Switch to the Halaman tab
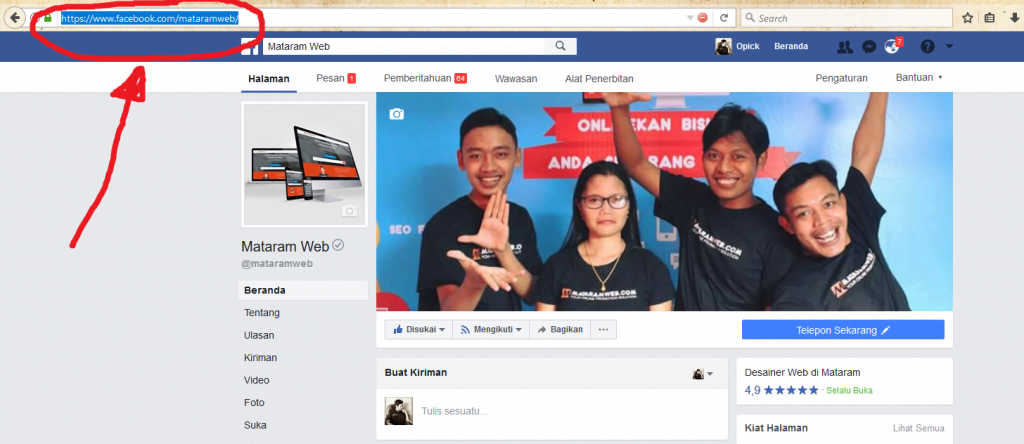This screenshot has width=1024, height=444. [x=268, y=78]
